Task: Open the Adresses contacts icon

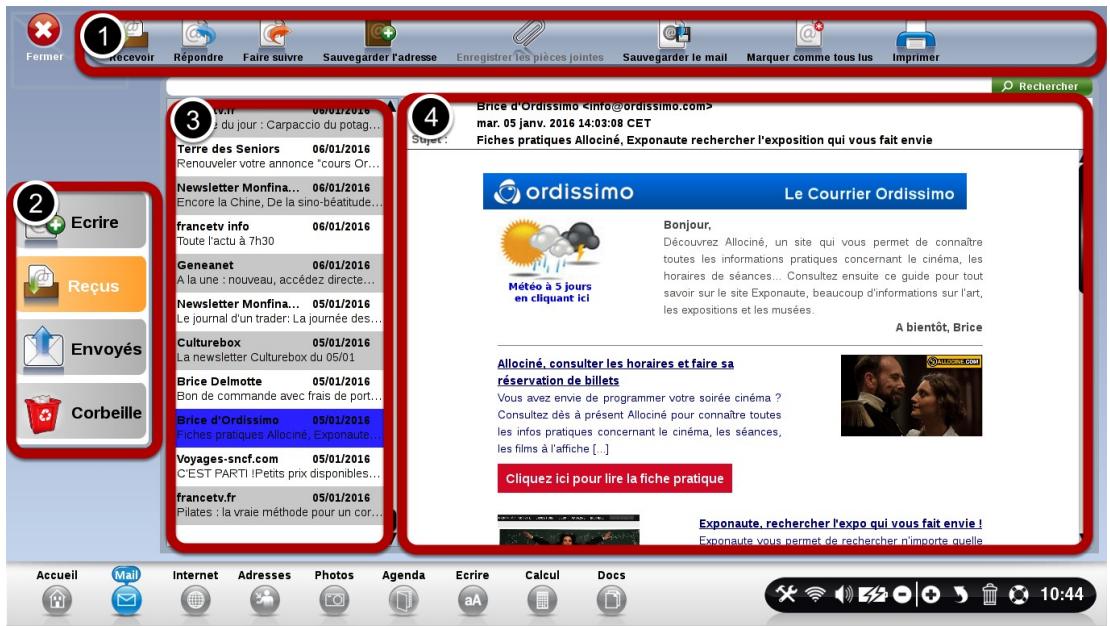Action: (x=265, y=600)
